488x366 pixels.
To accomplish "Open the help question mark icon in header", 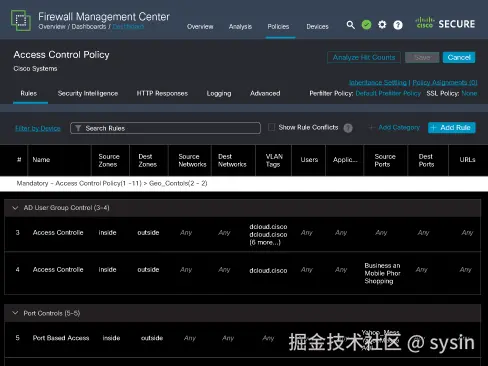I will (398, 25).
